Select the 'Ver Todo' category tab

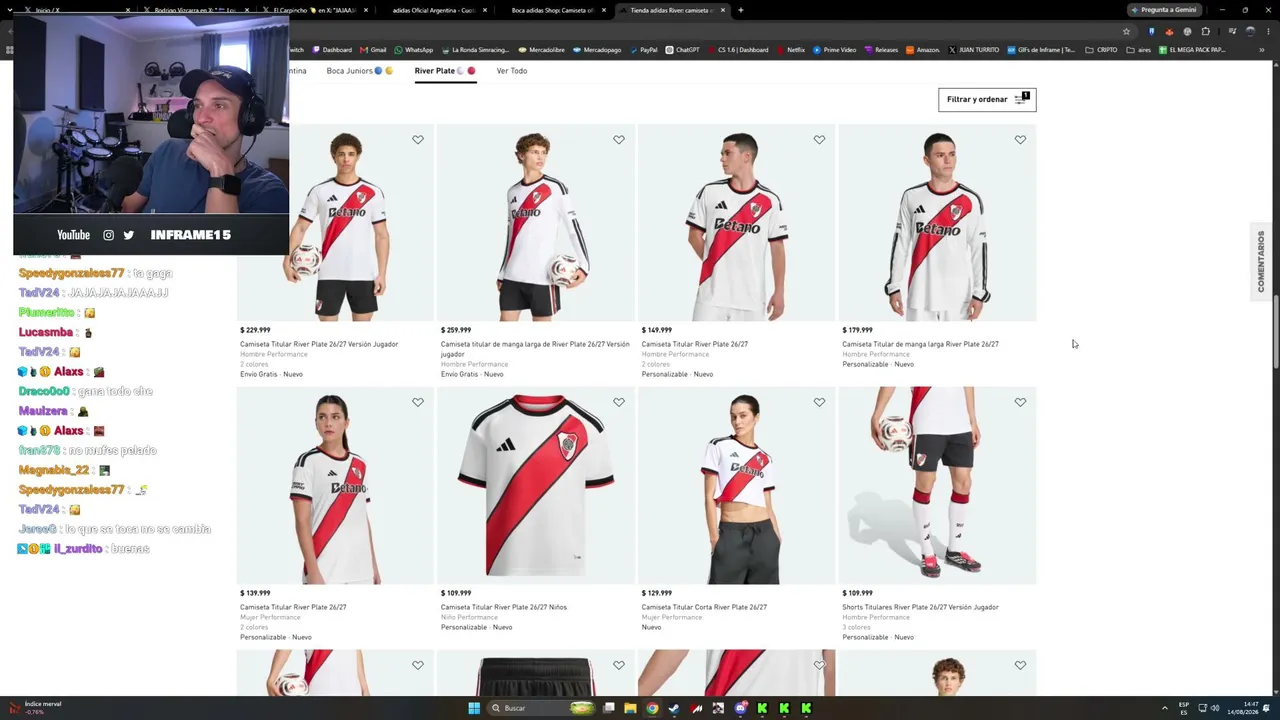coord(512,71)
